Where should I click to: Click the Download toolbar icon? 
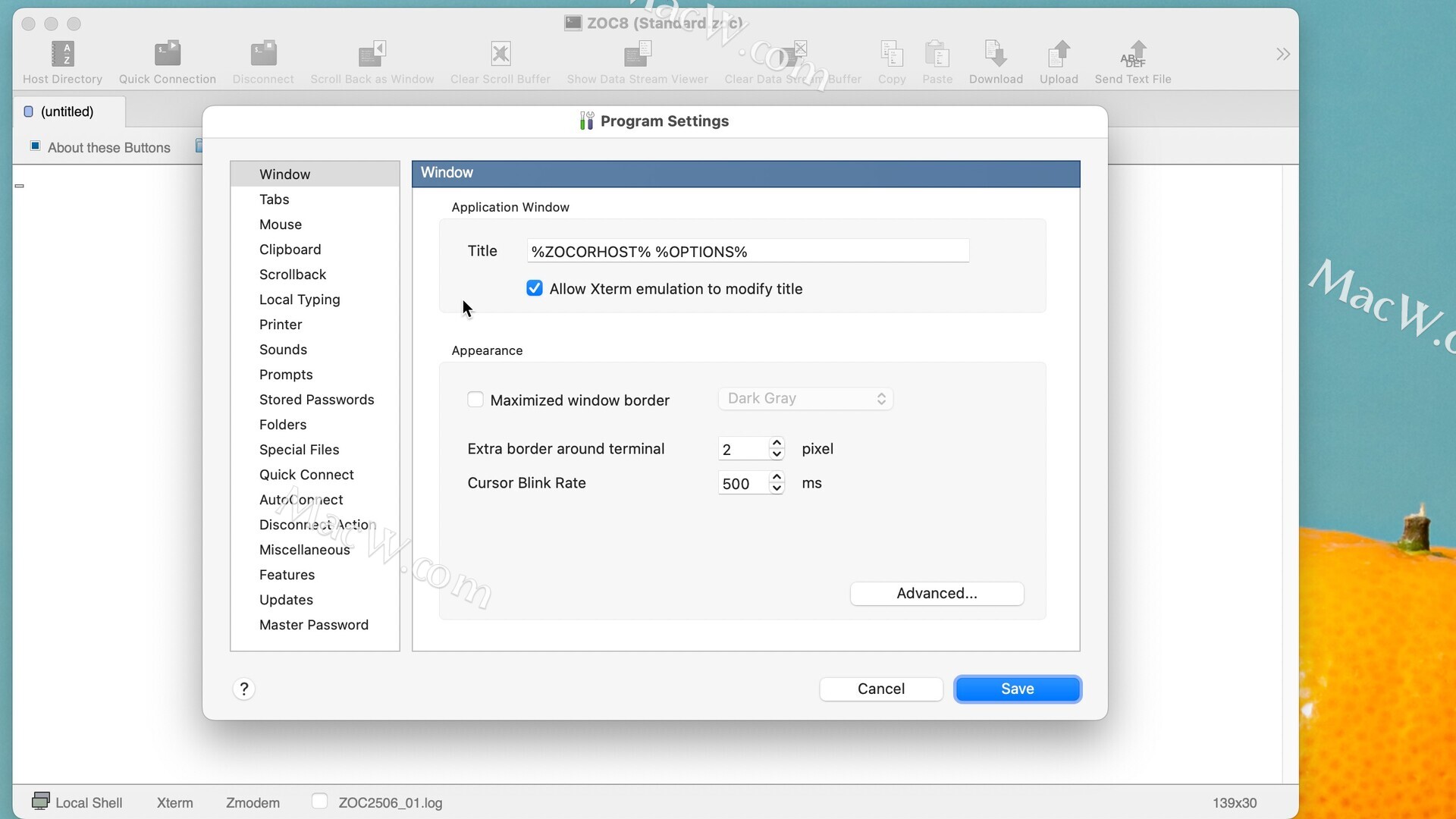[x=996, y=54]
